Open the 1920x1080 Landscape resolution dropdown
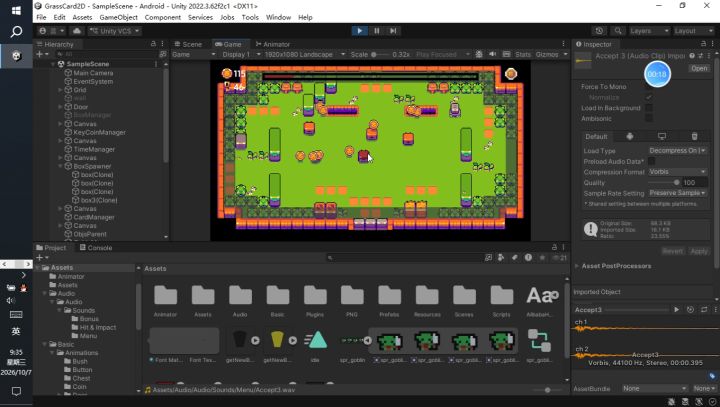 click(x=304, y=54)
